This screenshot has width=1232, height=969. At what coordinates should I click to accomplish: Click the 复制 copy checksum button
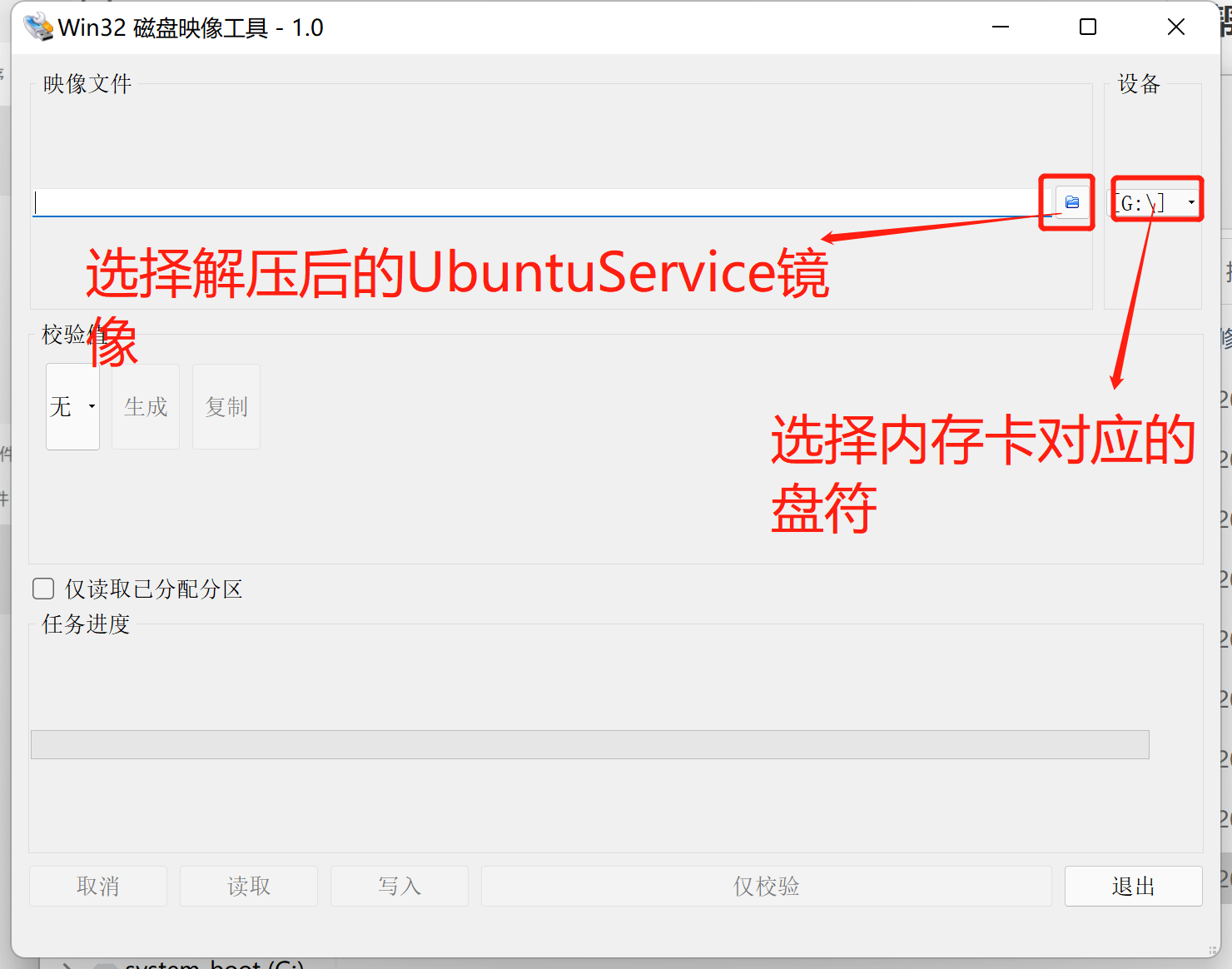226,406
